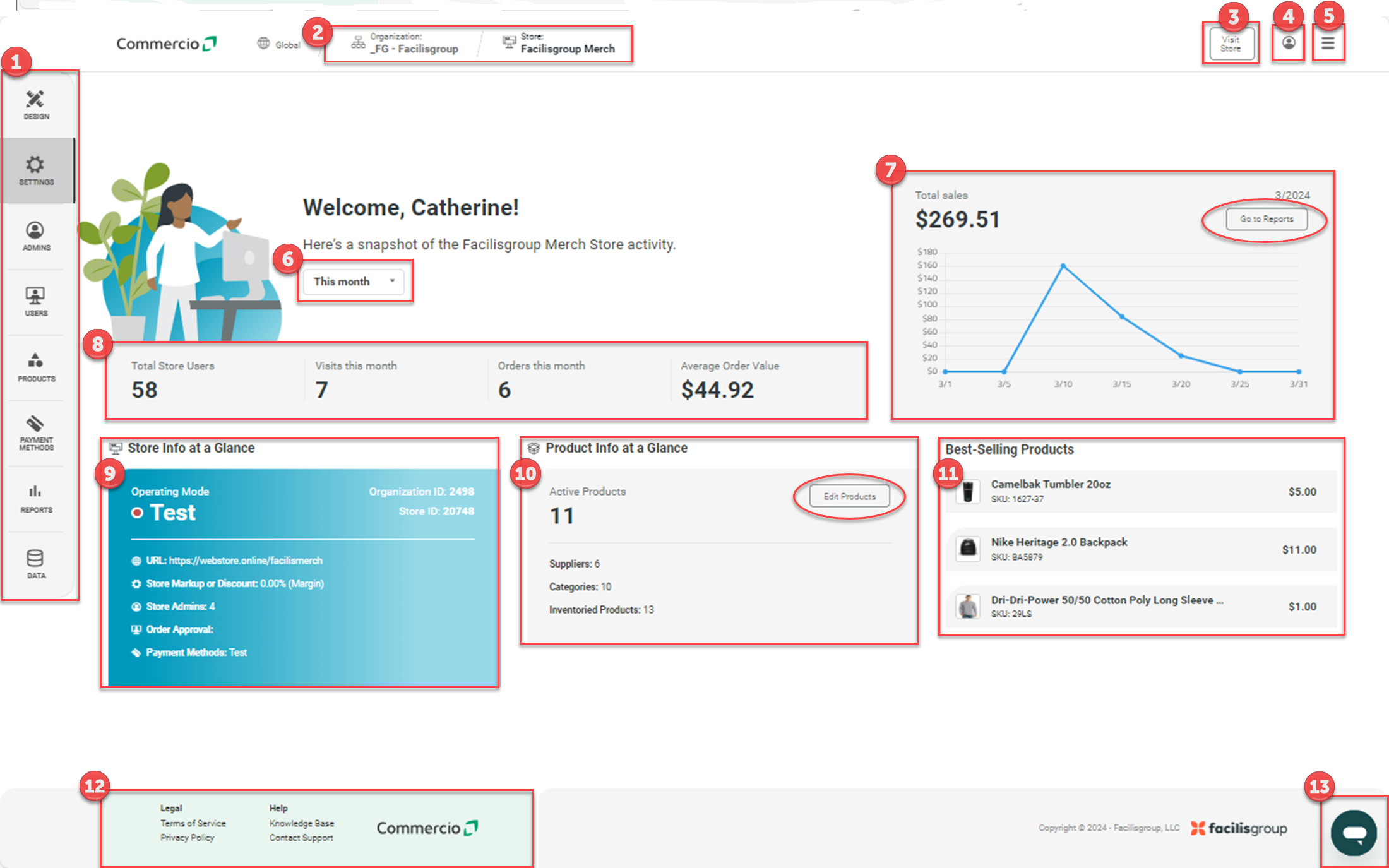Image resolution: width=1389 pixels, height=868 pixels.
Task: Click the Store Admins person icon
Action: [136, 607]
